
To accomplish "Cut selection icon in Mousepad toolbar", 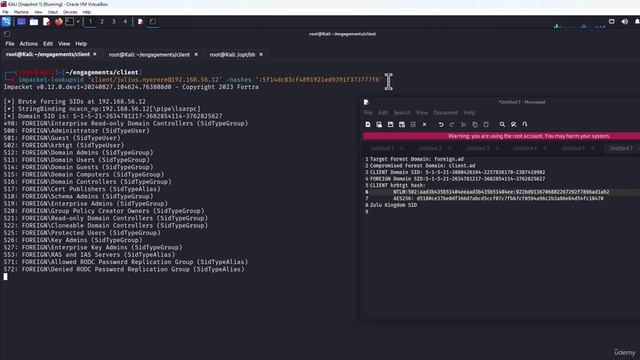I will (x=463, y=124).
